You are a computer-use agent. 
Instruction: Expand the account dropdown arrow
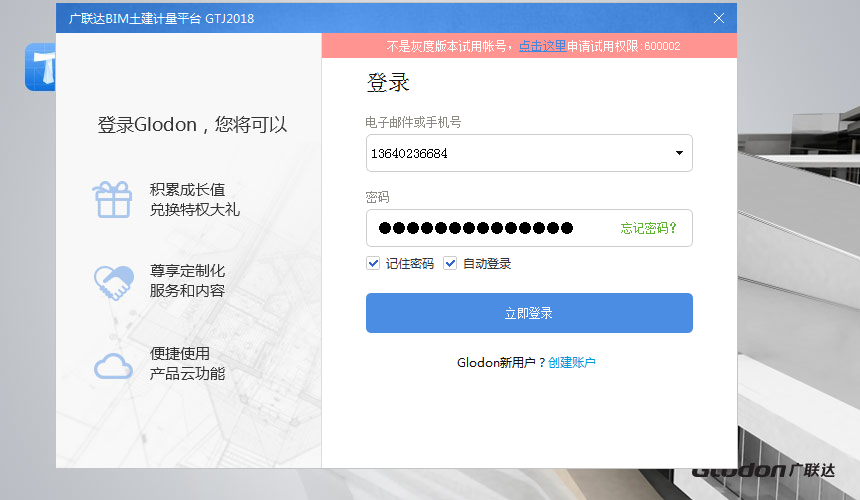coord(679,153)
